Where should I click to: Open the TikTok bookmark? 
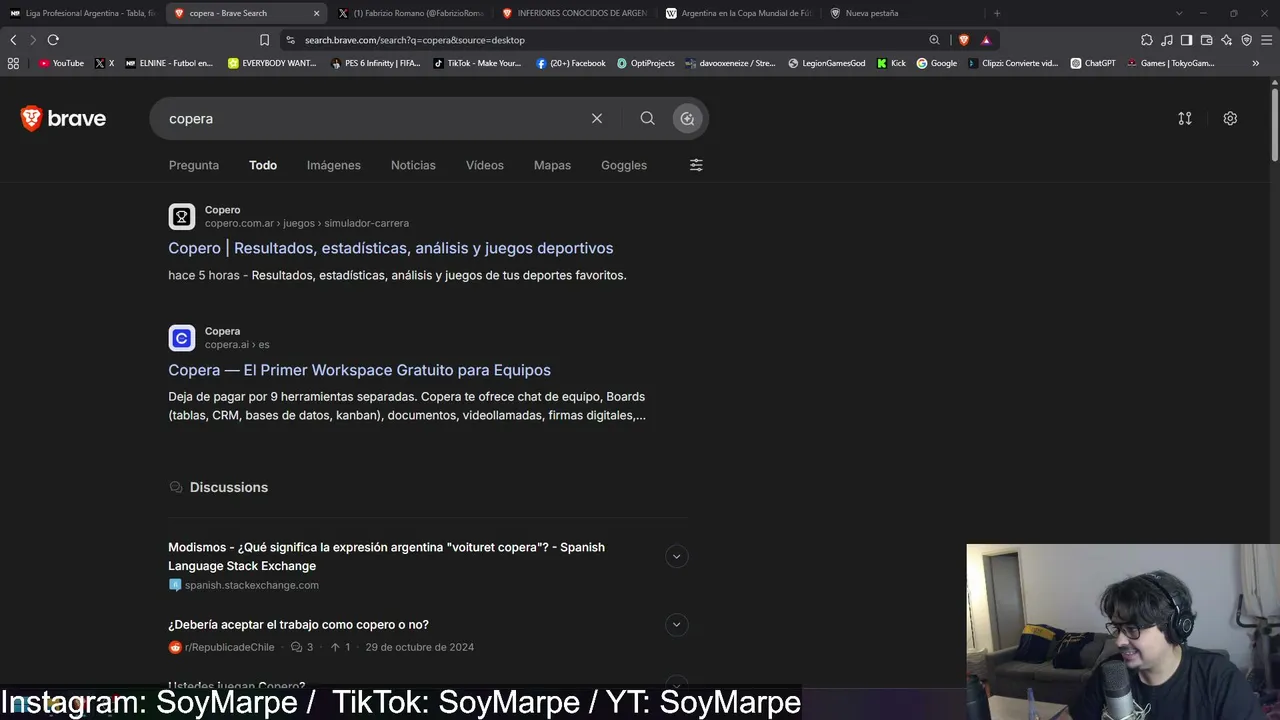click(477, 63)
